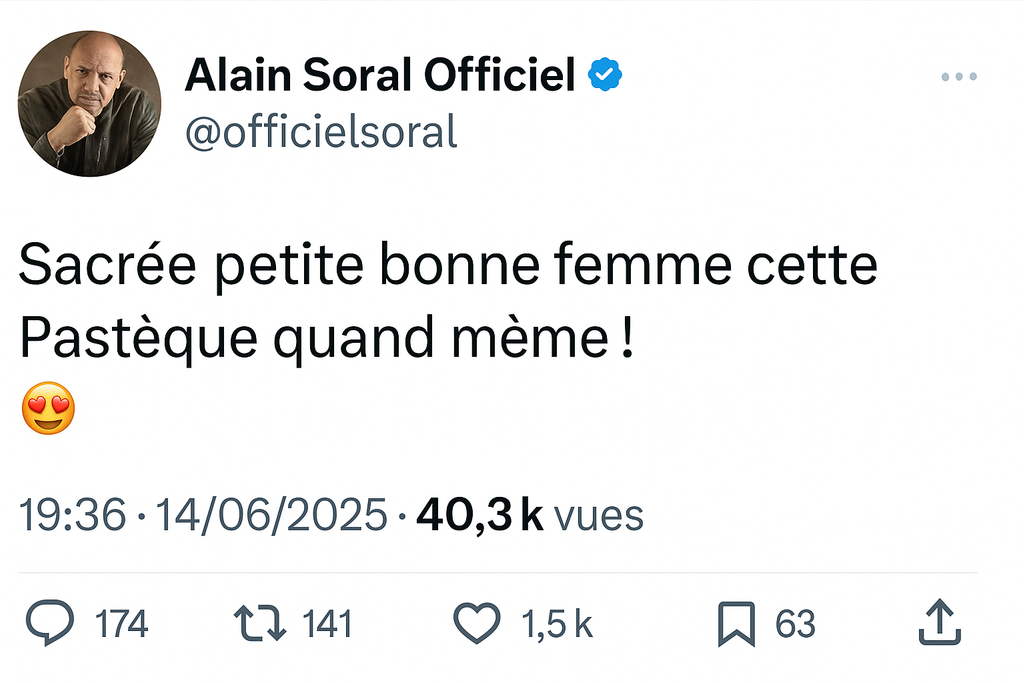
Task: Click the 19:36 timestamp
Action: (73, 516)
